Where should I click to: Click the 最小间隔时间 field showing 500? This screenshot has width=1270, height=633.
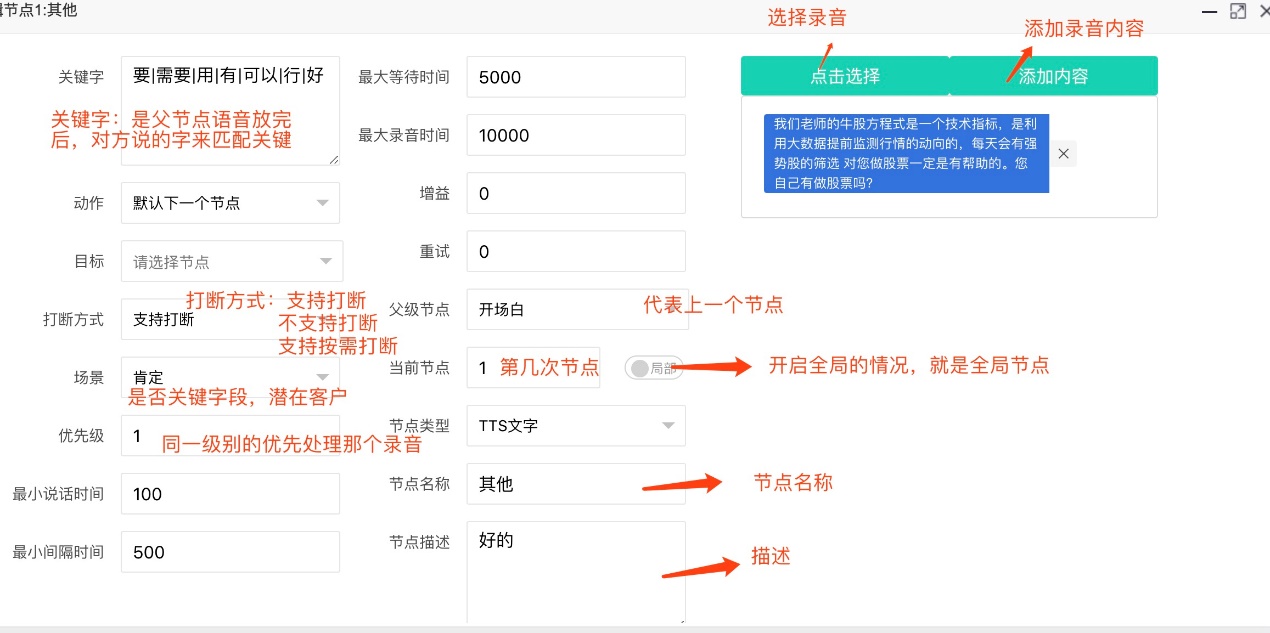pos(230,552)
